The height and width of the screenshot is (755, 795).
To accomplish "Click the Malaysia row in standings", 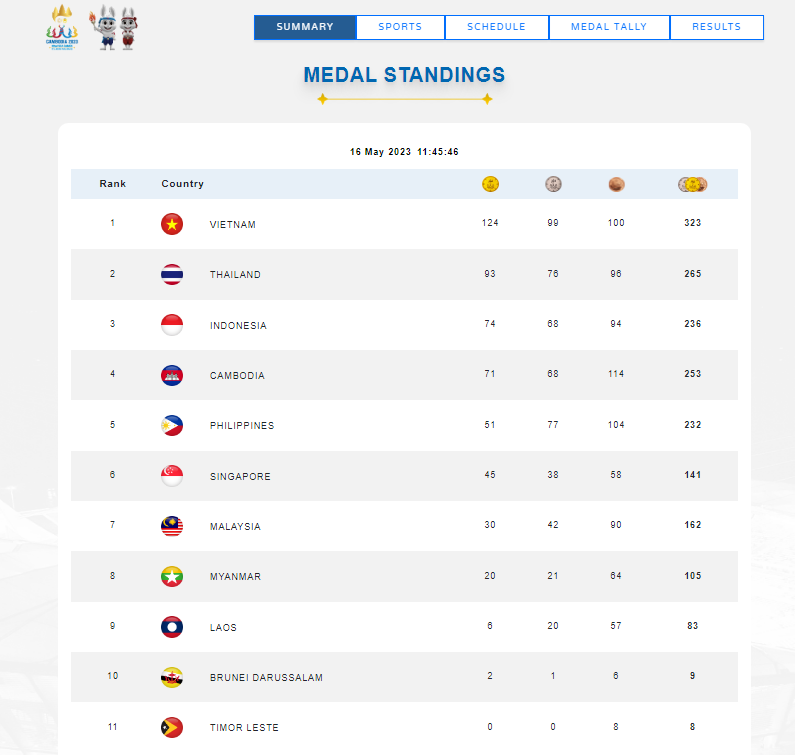I will tap(404, 526).
